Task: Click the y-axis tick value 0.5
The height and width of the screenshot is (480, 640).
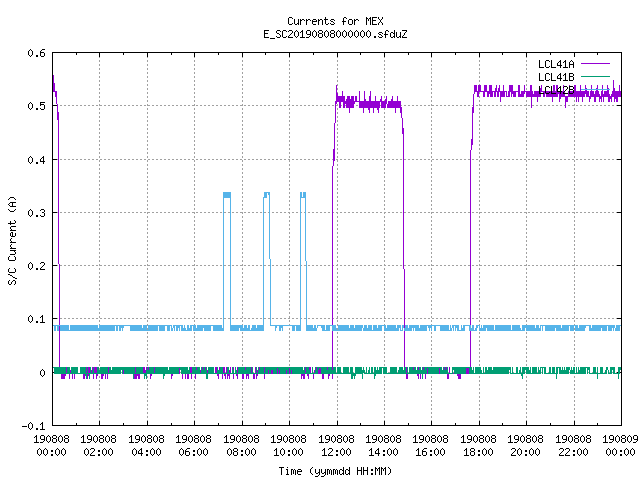Action: [36, 106]
